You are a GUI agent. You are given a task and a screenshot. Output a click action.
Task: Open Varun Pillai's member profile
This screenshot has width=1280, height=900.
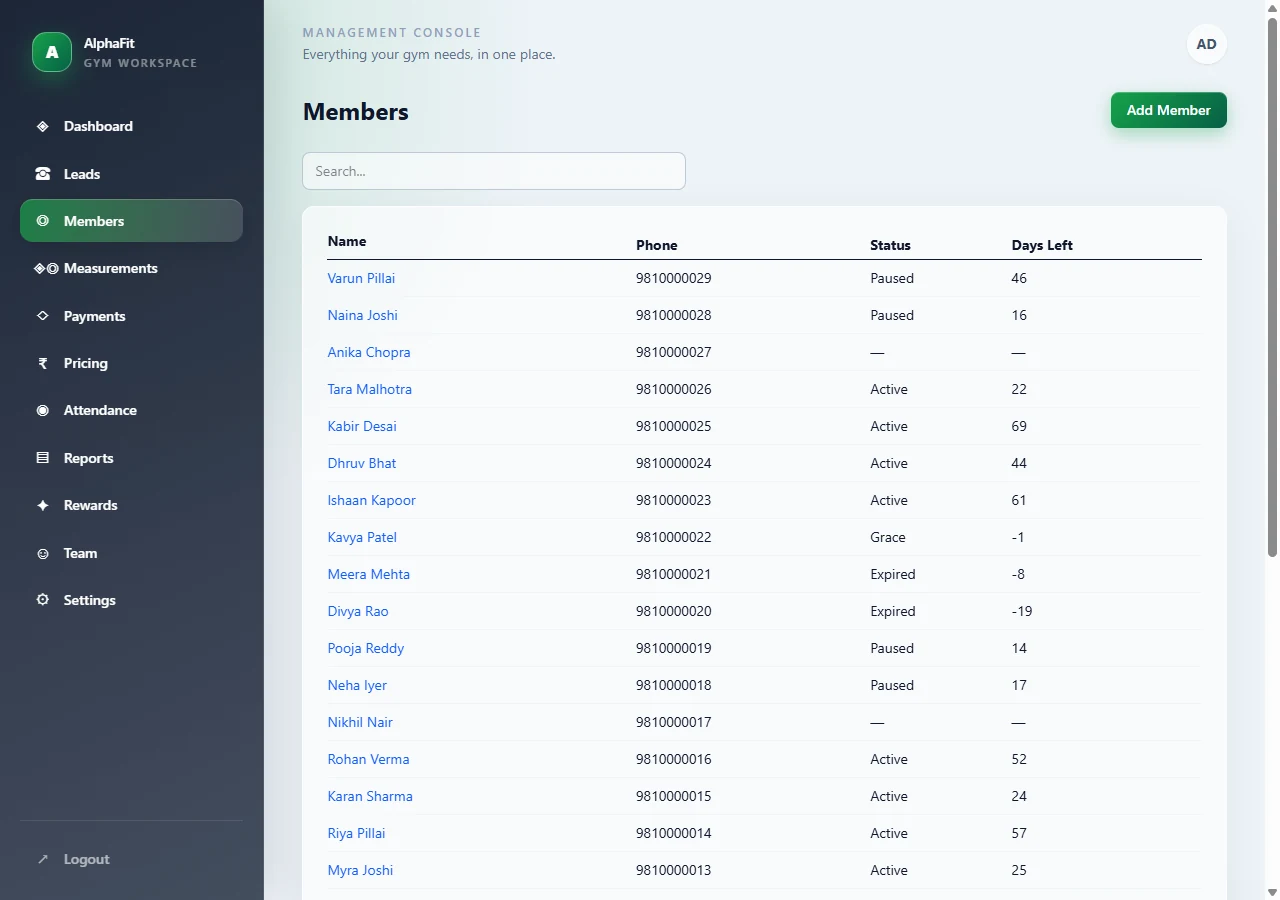point(361,278)
